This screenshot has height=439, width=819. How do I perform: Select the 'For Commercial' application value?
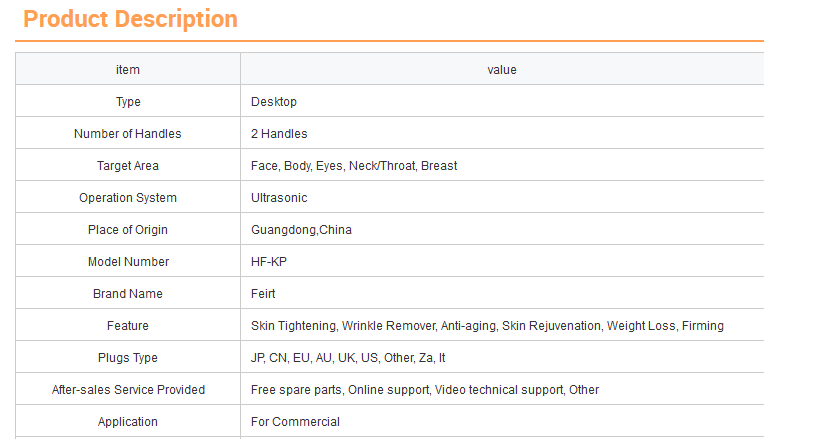tap(295, 422)
